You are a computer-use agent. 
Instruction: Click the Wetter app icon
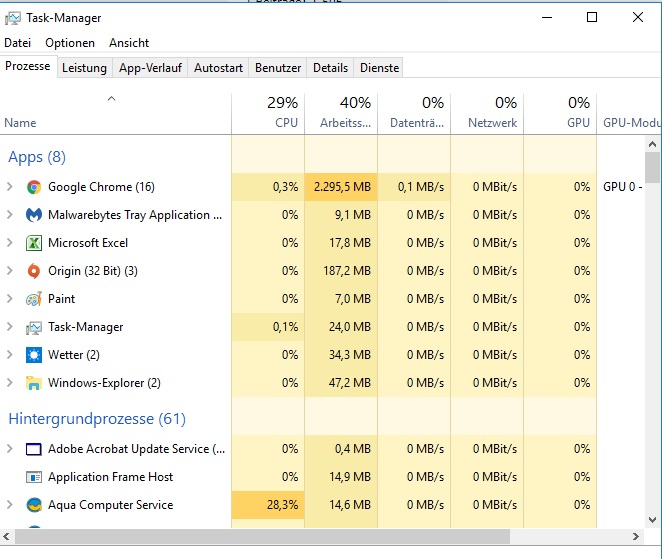point(33,355)
